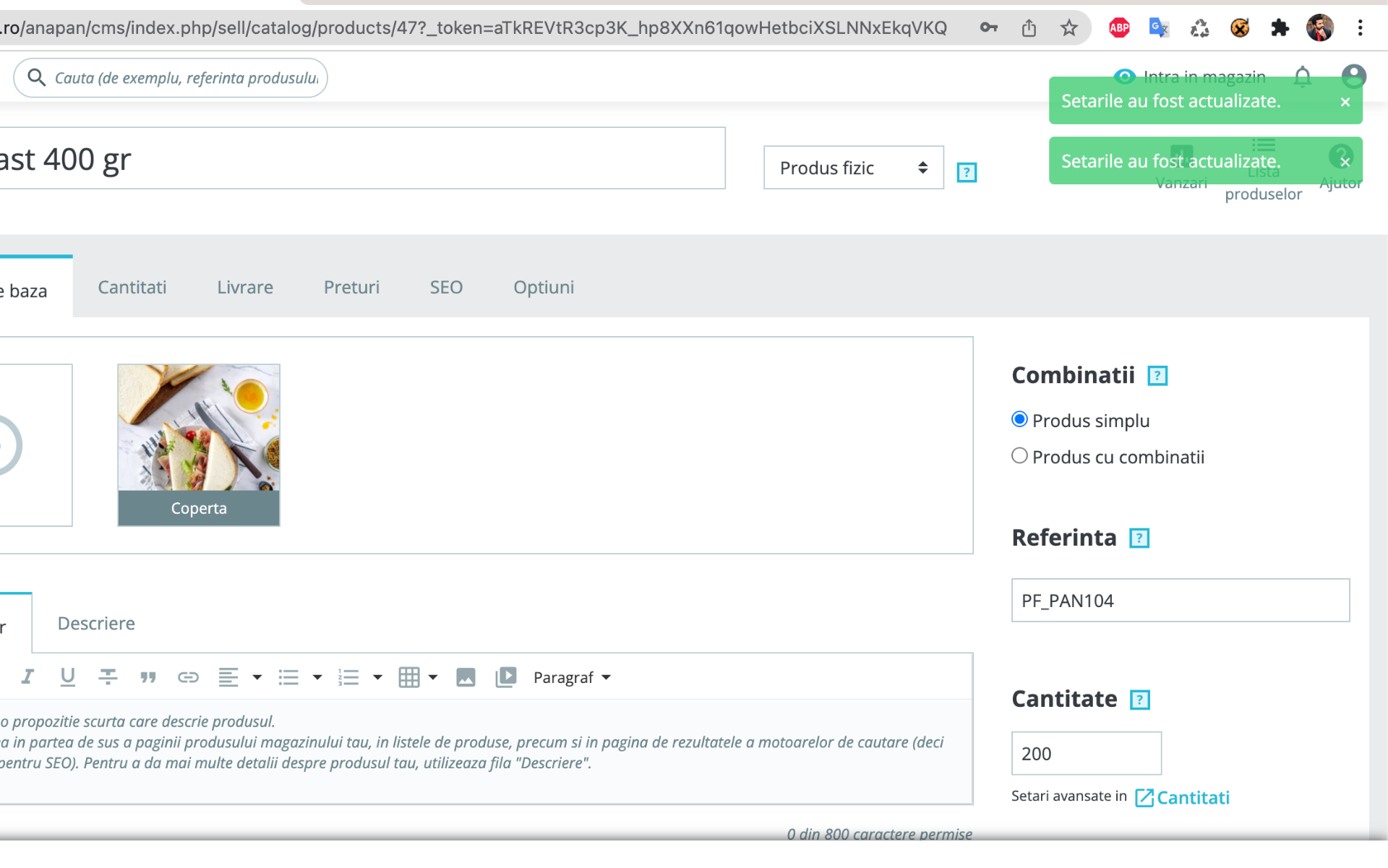Viewport: 1388px width, 868px height.
Task: Follow the Cantitati advanced settings link
Action: pyautogui.click(x=1191, y=797)
